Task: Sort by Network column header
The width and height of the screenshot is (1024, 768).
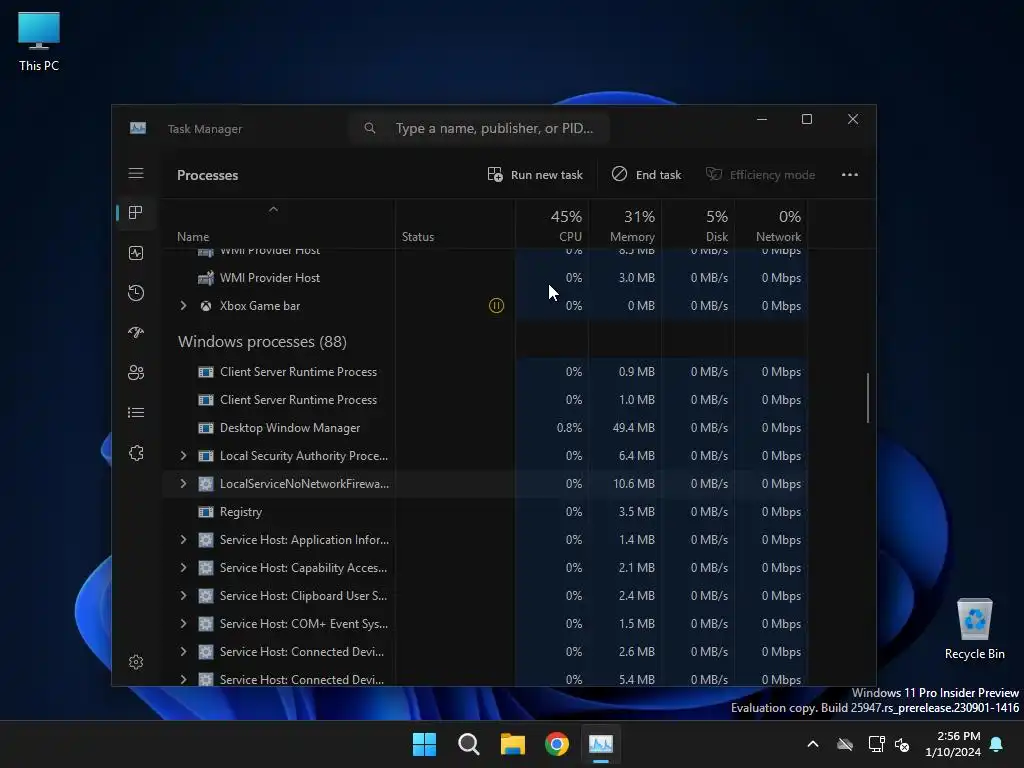Action: point(771,225)
